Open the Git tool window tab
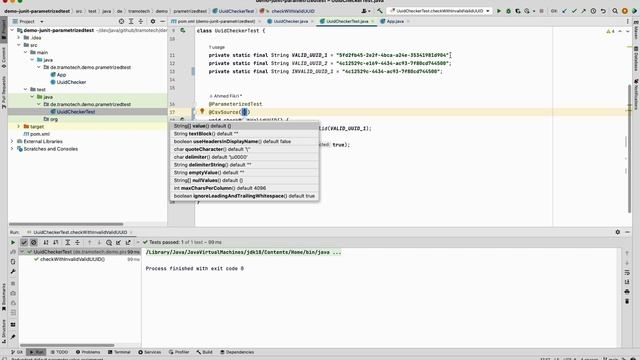The width and height of the screenshot is (640, 360). coord(17,352)
